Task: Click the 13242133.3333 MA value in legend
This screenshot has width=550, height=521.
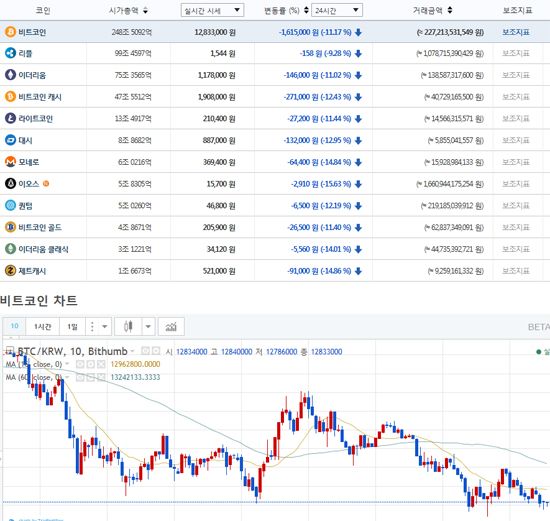Action: click(x=135, y=377)
